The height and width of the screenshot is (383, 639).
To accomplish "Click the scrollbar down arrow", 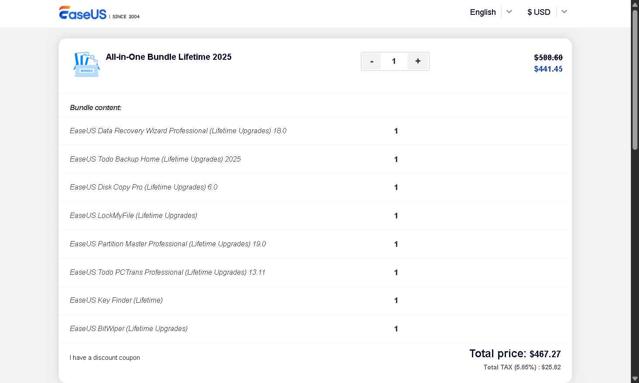I will coord(635,379).
